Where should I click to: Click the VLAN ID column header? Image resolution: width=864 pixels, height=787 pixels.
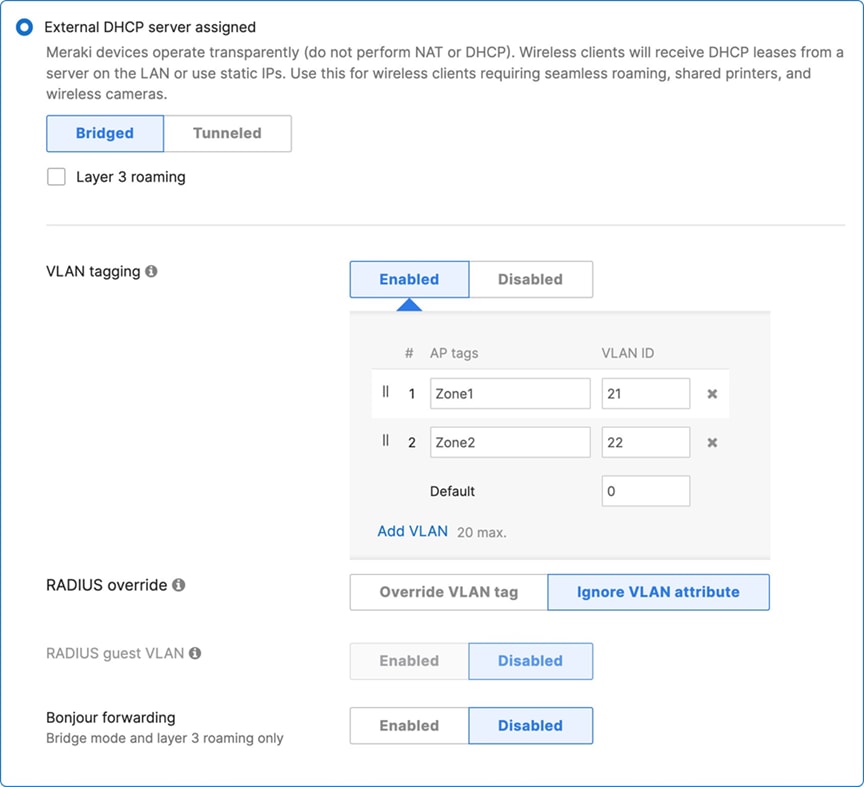click(x=628, y=353)
